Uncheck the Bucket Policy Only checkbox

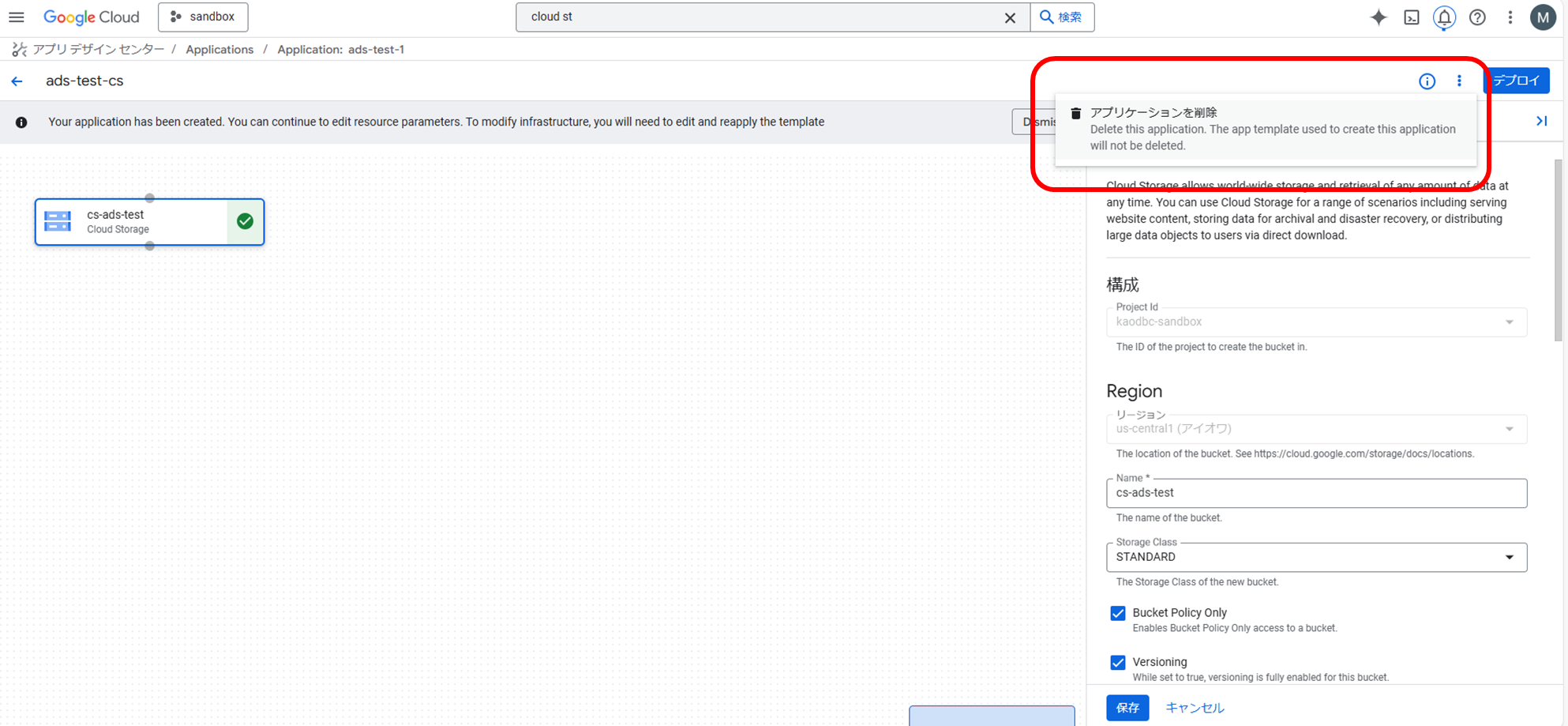click(x=1118, y=613)
